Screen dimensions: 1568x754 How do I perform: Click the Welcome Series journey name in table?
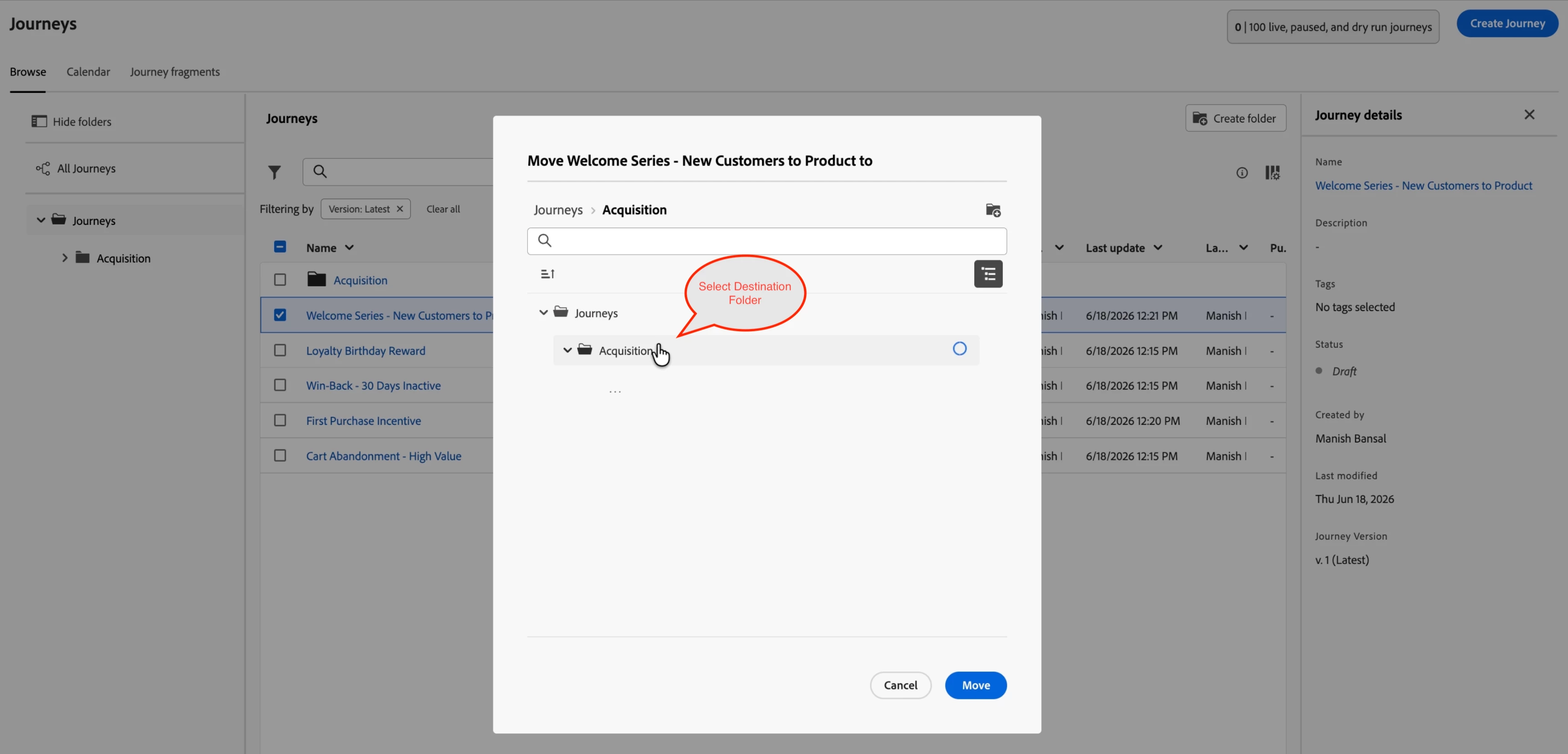tap(400, 316)
